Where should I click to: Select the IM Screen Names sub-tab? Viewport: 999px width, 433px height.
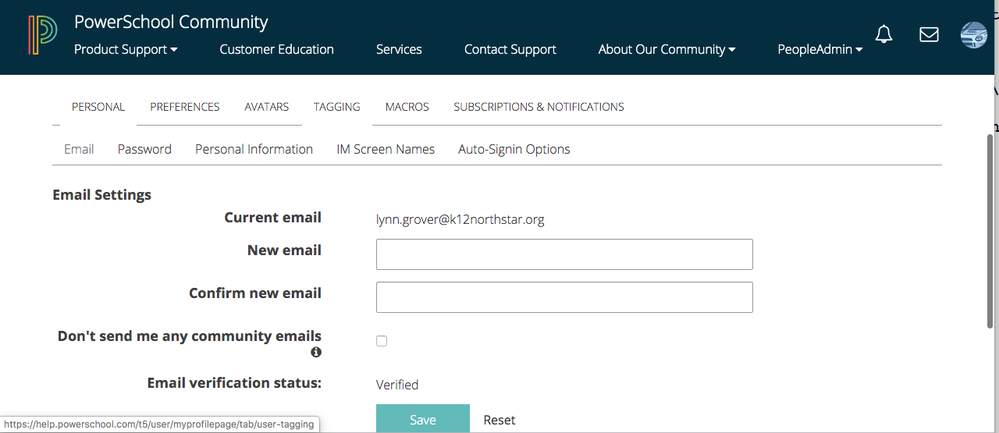(x=385, y=149)
